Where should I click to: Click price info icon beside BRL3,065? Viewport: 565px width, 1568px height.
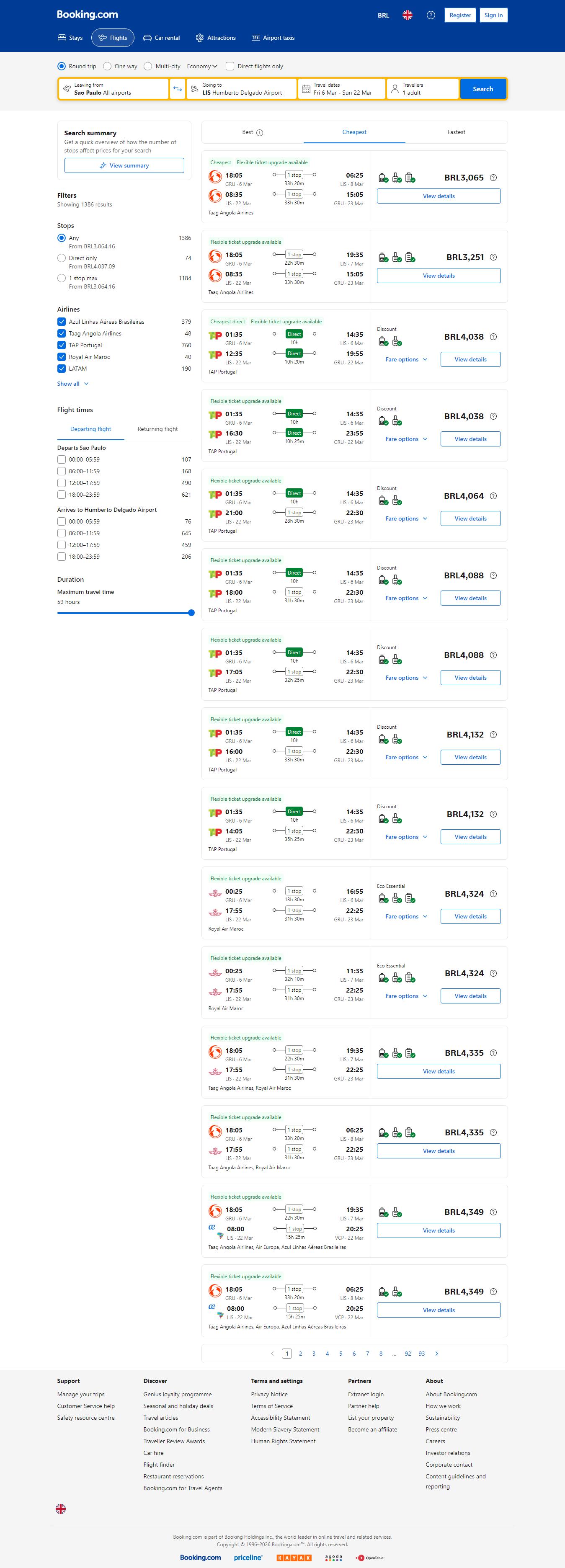493,178
